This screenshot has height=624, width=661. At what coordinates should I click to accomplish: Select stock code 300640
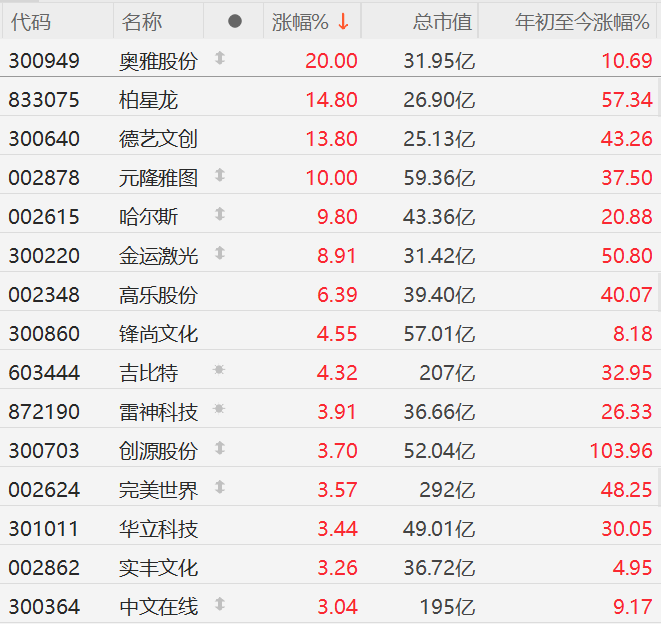44,139
